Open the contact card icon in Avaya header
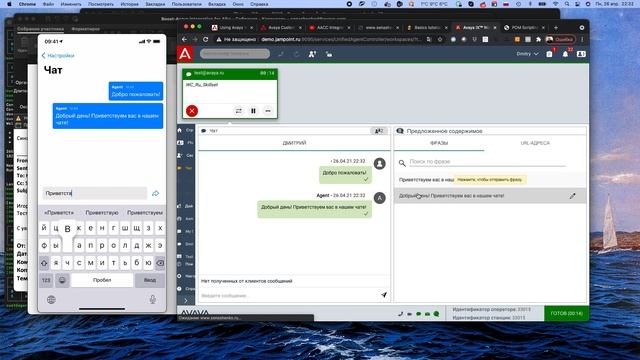Screen dimensions: 640x360 coord(581,54)
